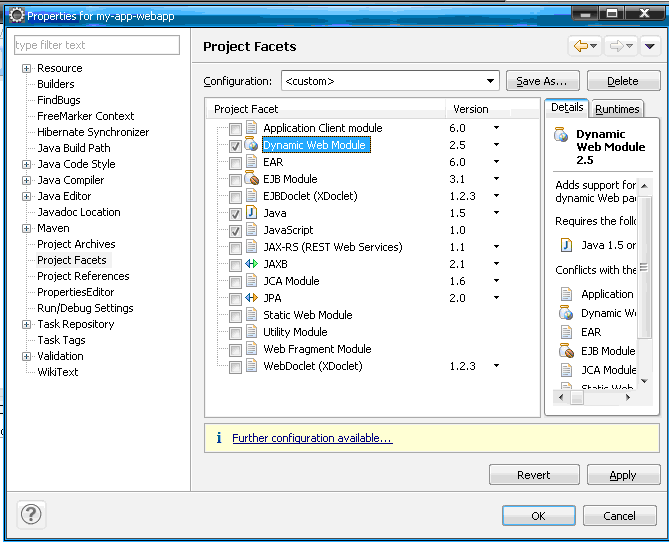Screen dimensions: 669x542
Task: Click Details panel horizontal scrollbar thumb
Action: click(x=577, y=398)
